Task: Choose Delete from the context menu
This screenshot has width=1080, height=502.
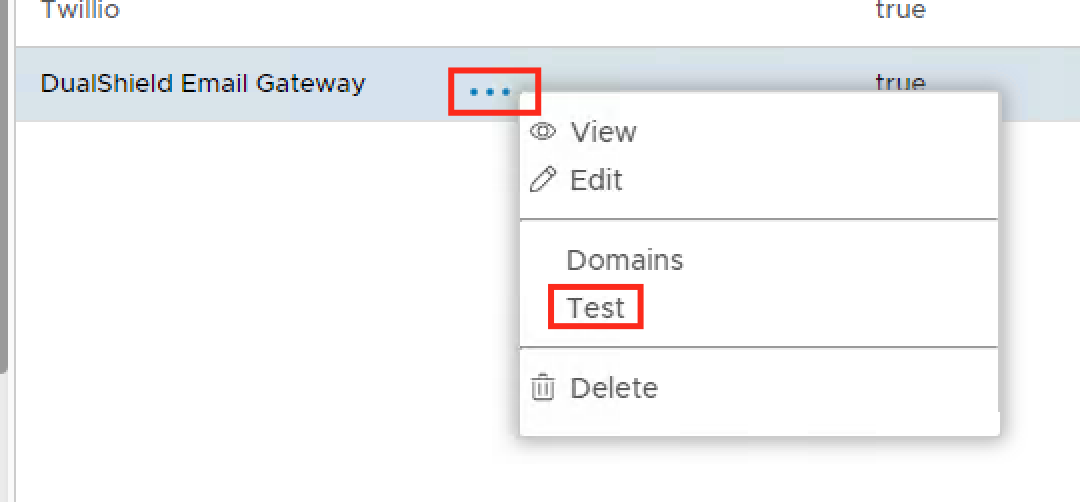Action: 614,388
